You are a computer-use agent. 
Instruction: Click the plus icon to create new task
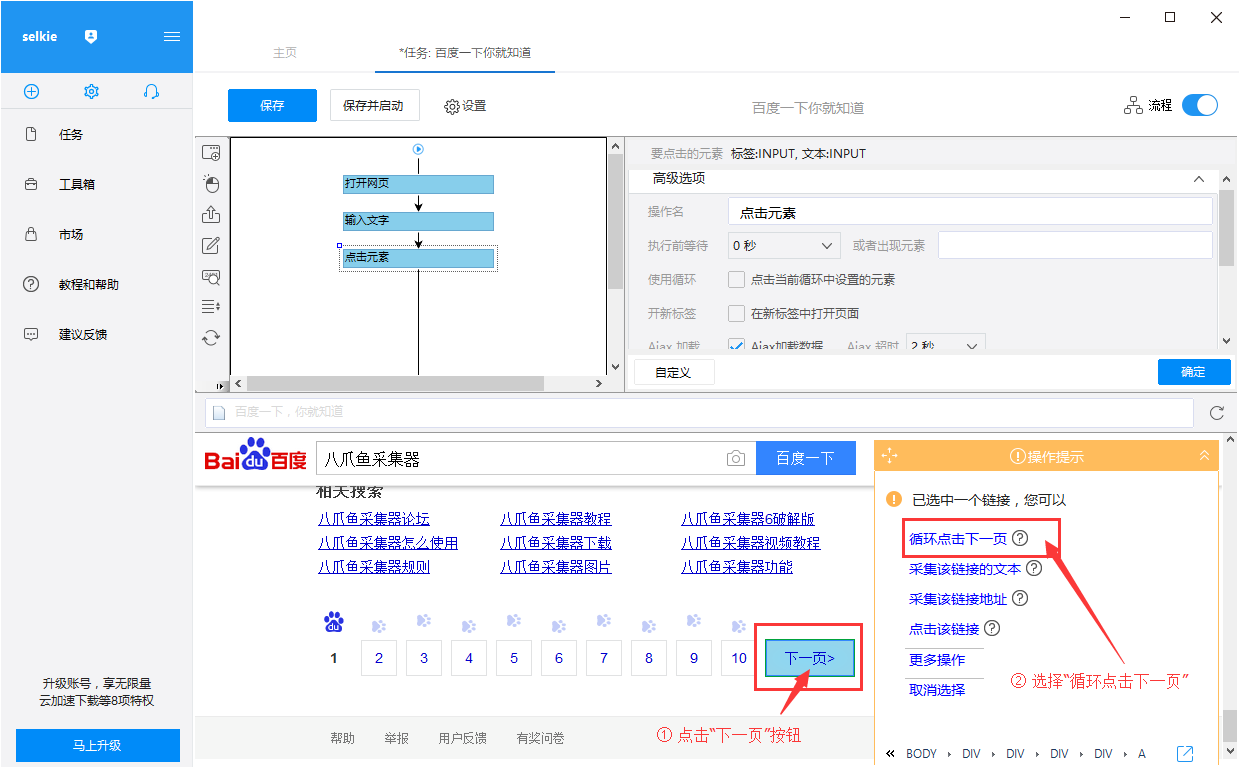(31, 91)
